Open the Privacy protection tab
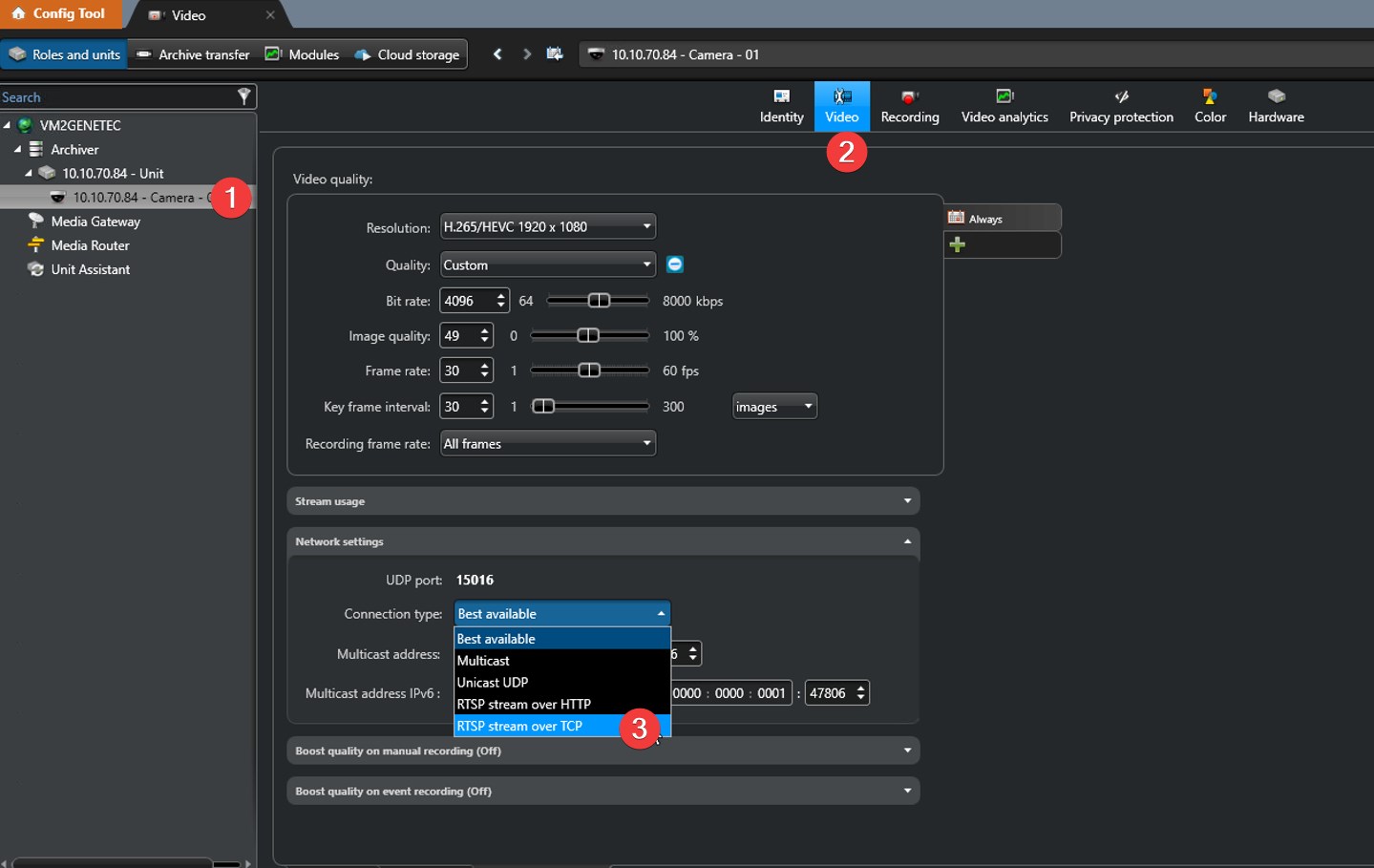The width and height of the screenshot is (1374, 868). (1121, 106)
